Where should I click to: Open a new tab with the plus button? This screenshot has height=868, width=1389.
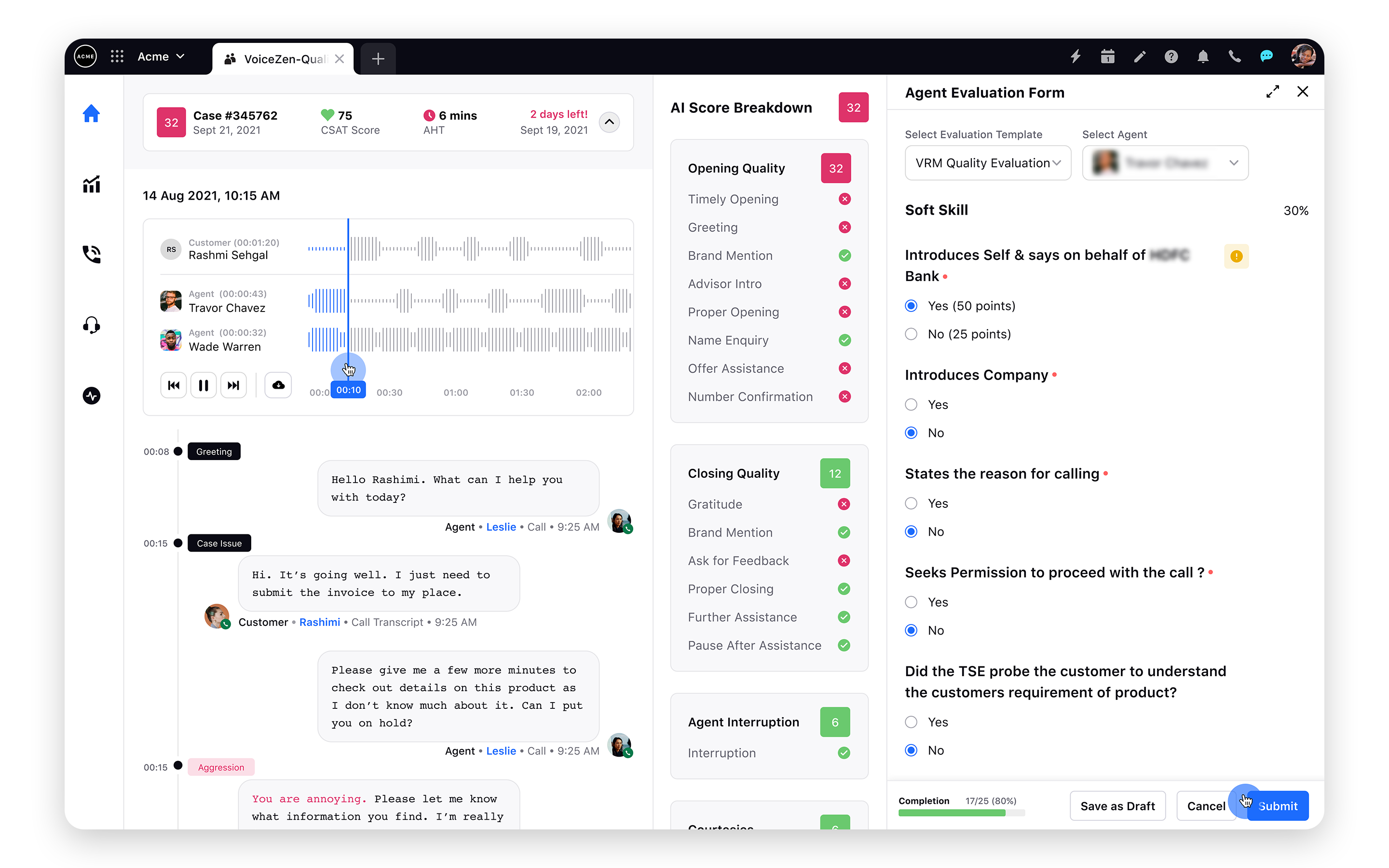378,58
